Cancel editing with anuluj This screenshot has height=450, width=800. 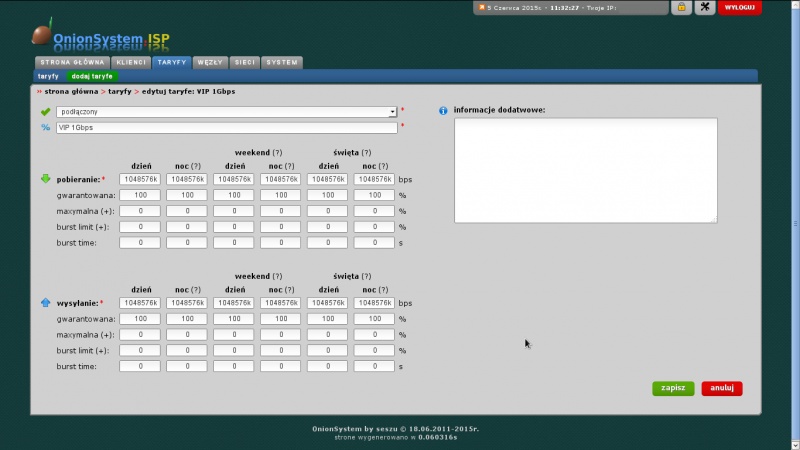(x=722, y=388)
